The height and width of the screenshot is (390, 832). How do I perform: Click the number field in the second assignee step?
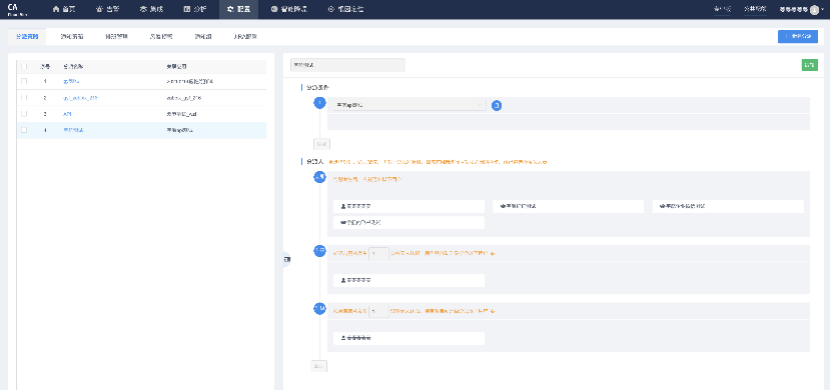[x=379, y=253]
